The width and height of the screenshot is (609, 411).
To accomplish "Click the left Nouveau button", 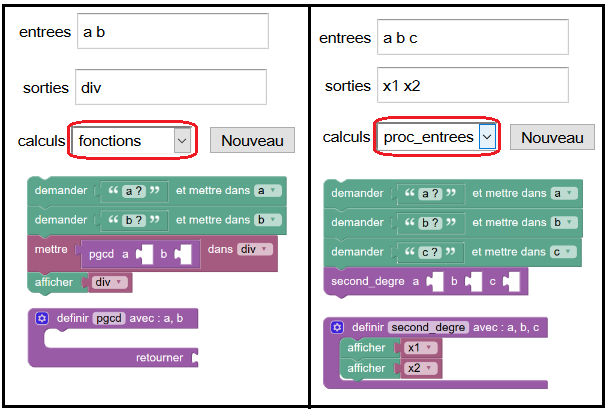I will point(252,140).
